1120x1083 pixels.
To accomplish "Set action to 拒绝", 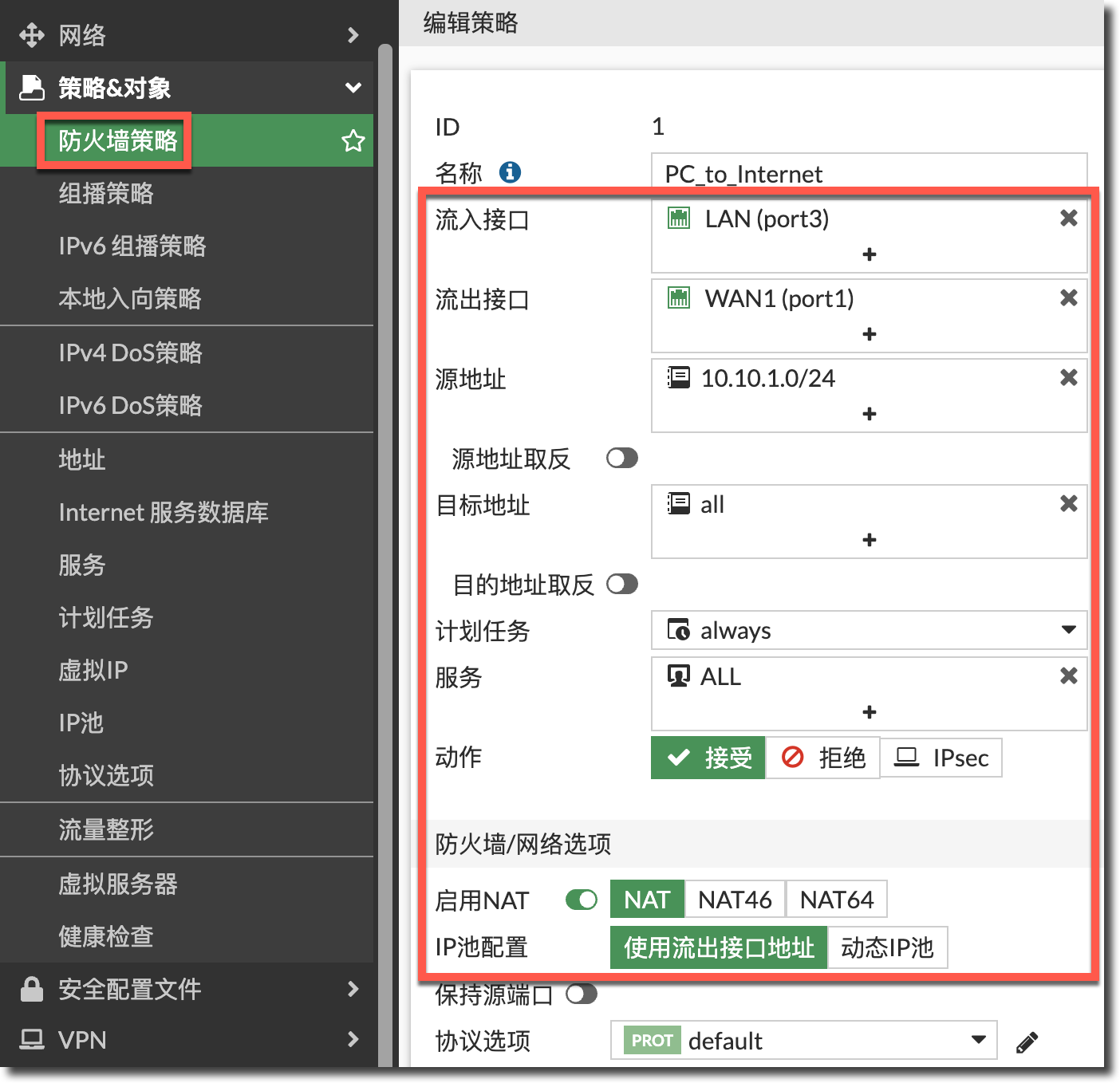I will tap(822, 758).
